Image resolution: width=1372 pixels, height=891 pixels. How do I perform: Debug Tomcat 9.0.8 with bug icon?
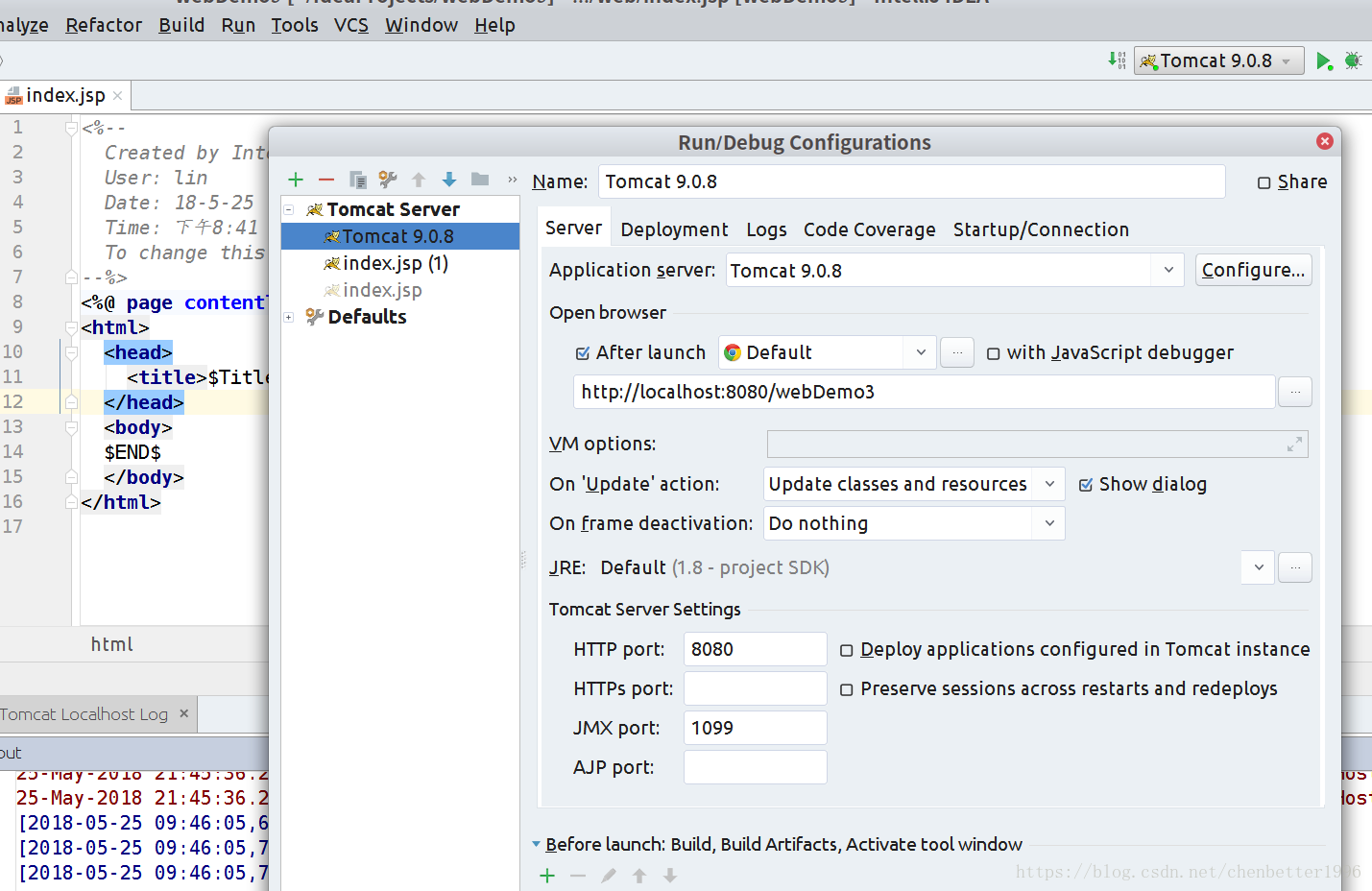pos(1354,60)
